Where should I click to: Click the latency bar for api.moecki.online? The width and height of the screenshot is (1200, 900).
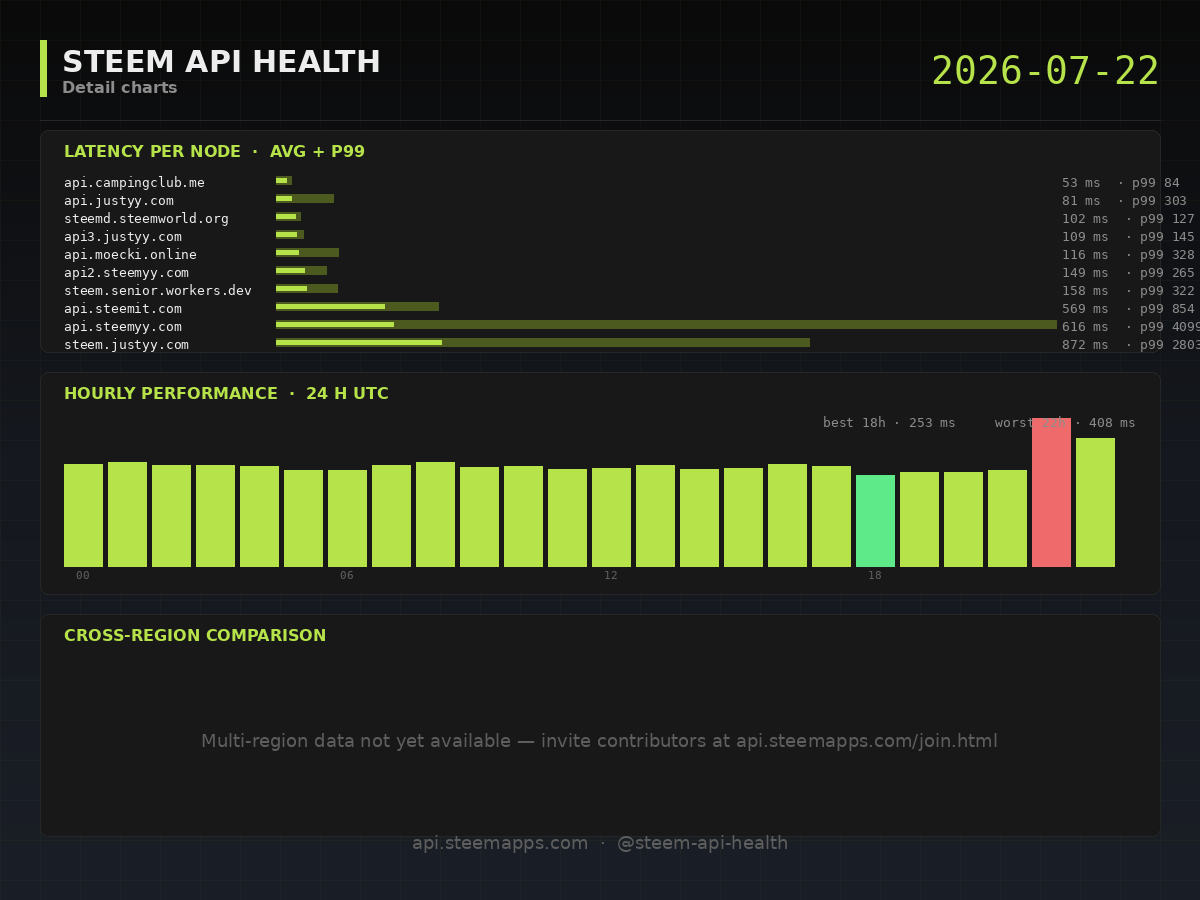(307, 253)
